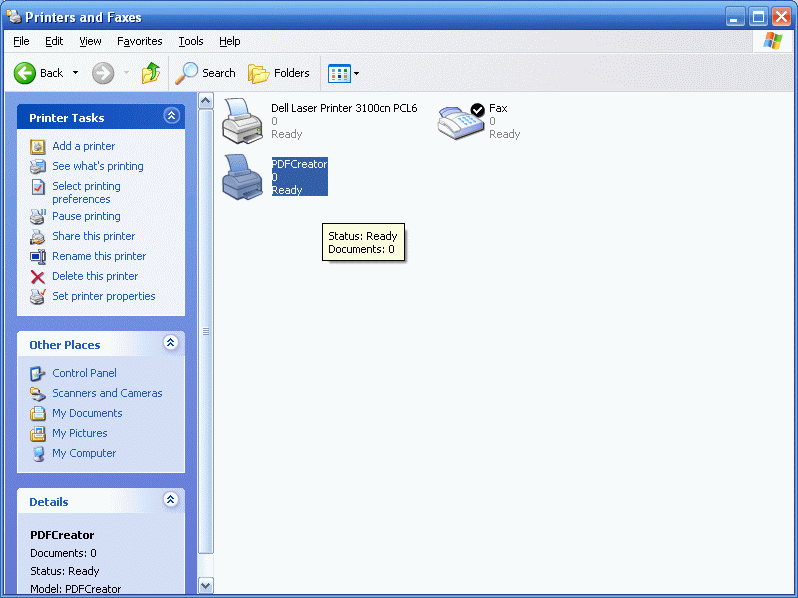Viewport: 798px width, 598px height.
Task: Minimize the Printers and Faxes window
Action: pyautogui.click(x=734, y=17)
